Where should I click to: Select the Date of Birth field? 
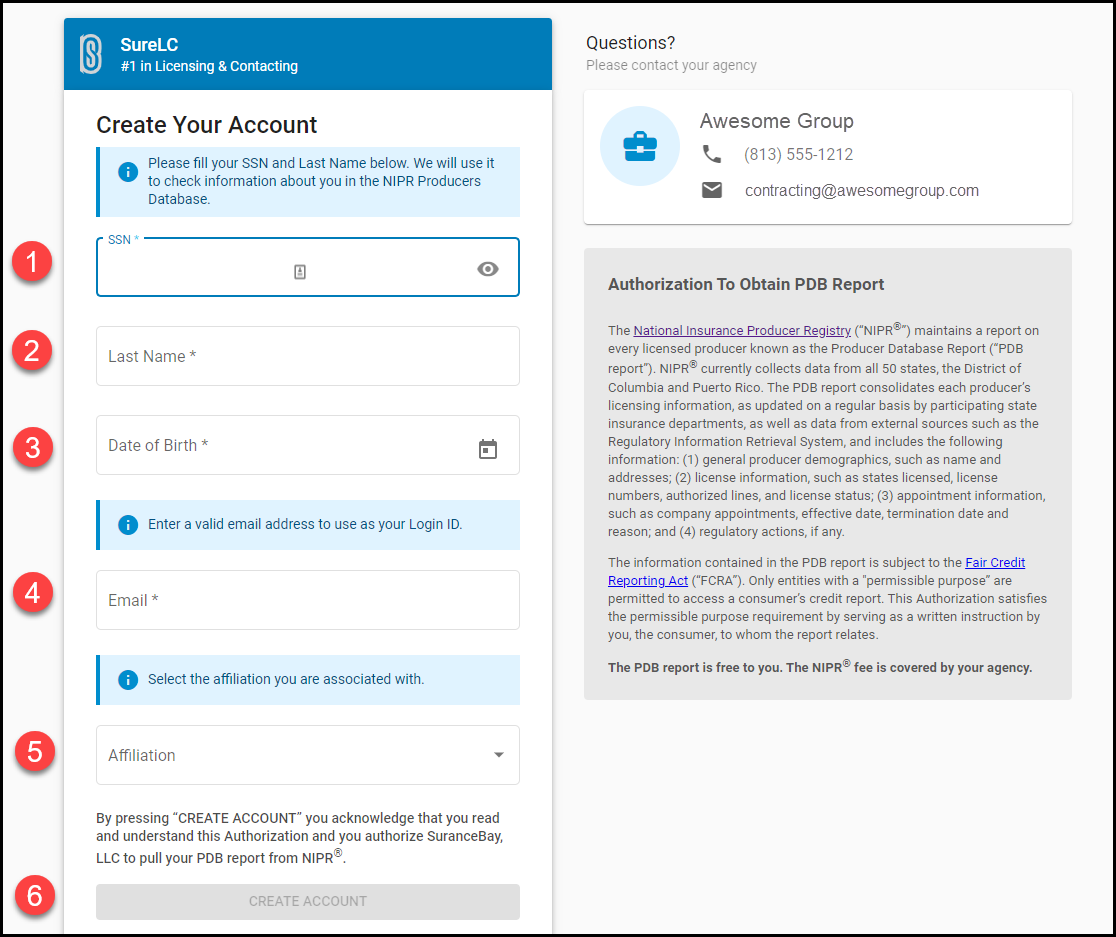[x=307, y=445]
